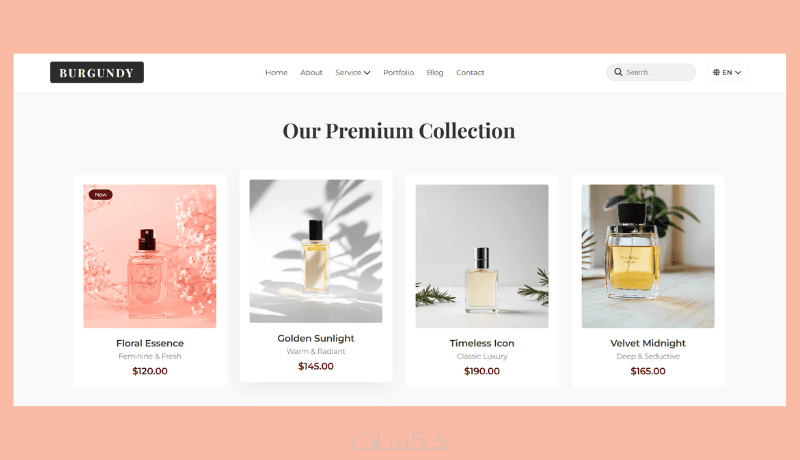Click the New badge on Floral Essence

101,195
